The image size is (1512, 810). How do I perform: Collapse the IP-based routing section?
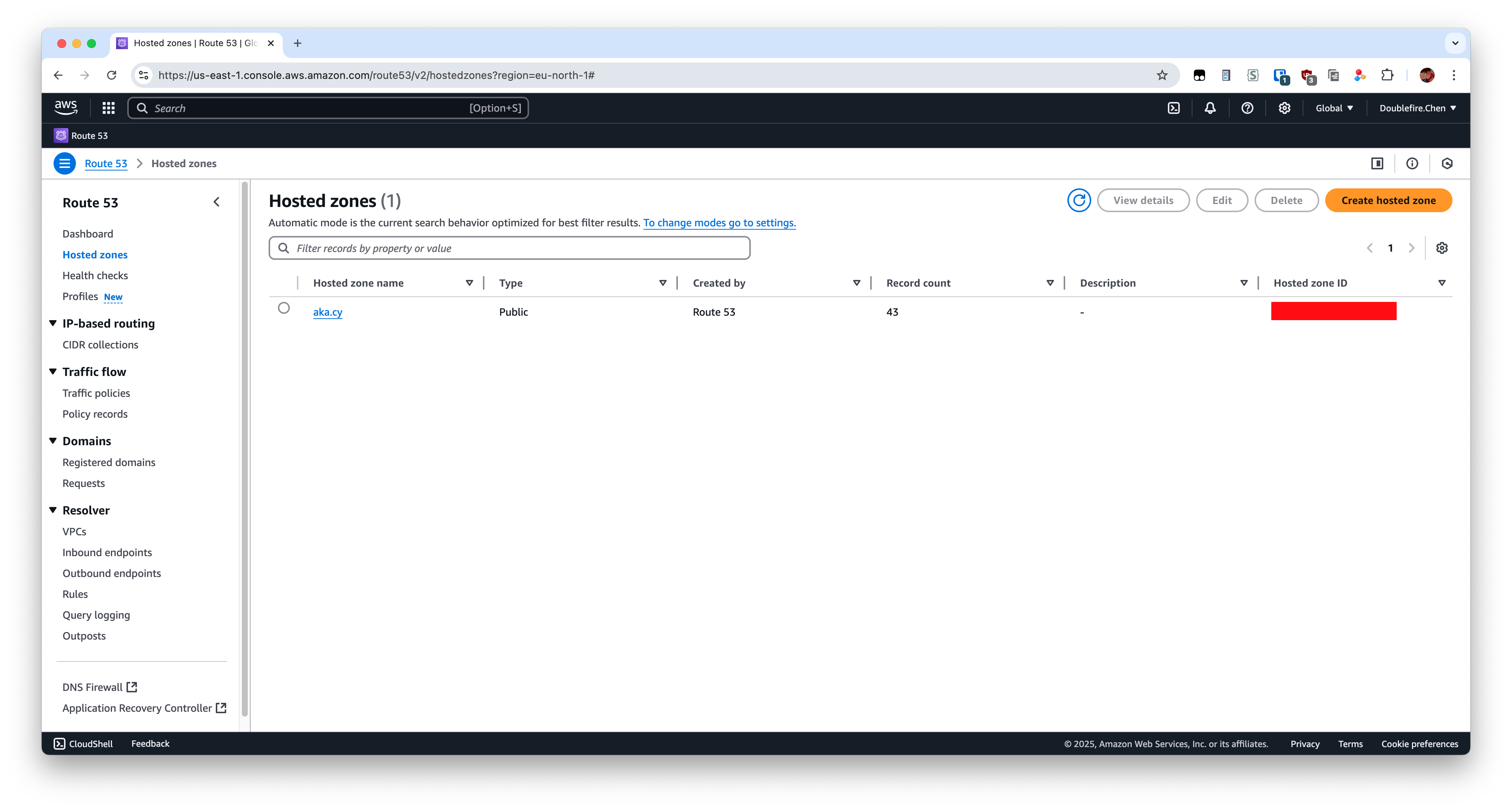pos(53,323)
